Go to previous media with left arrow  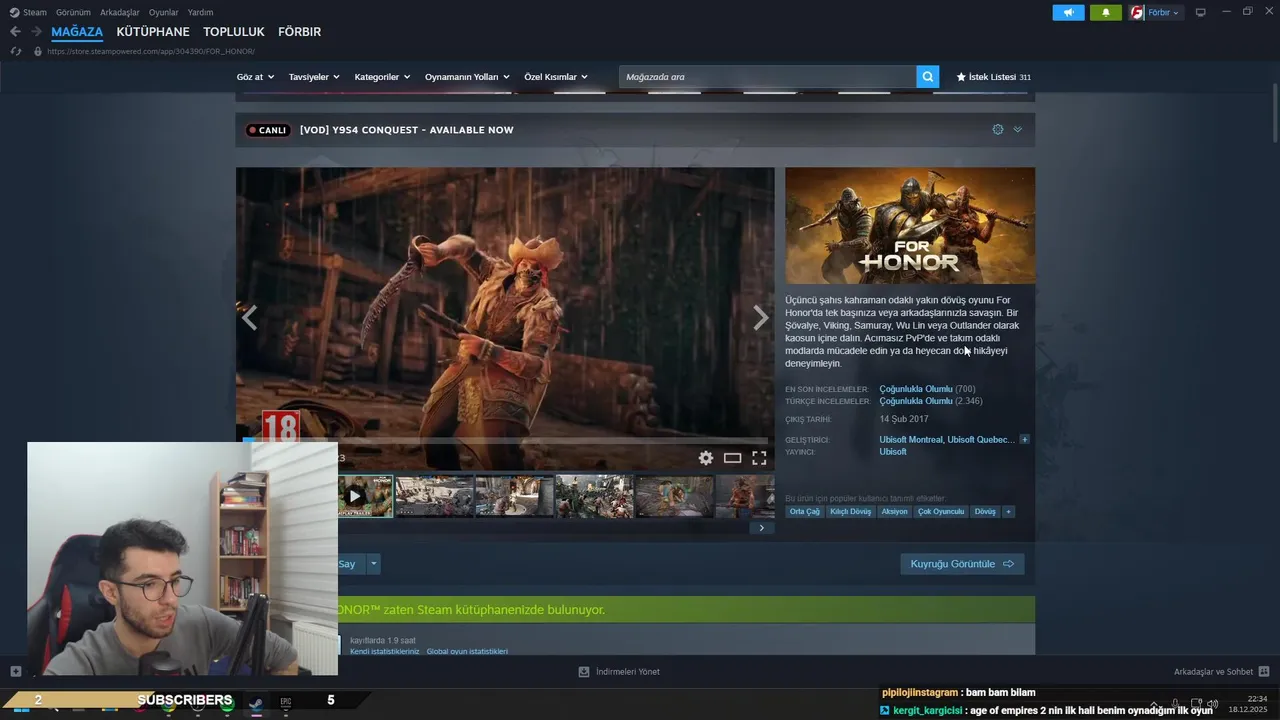coord(250,318)
